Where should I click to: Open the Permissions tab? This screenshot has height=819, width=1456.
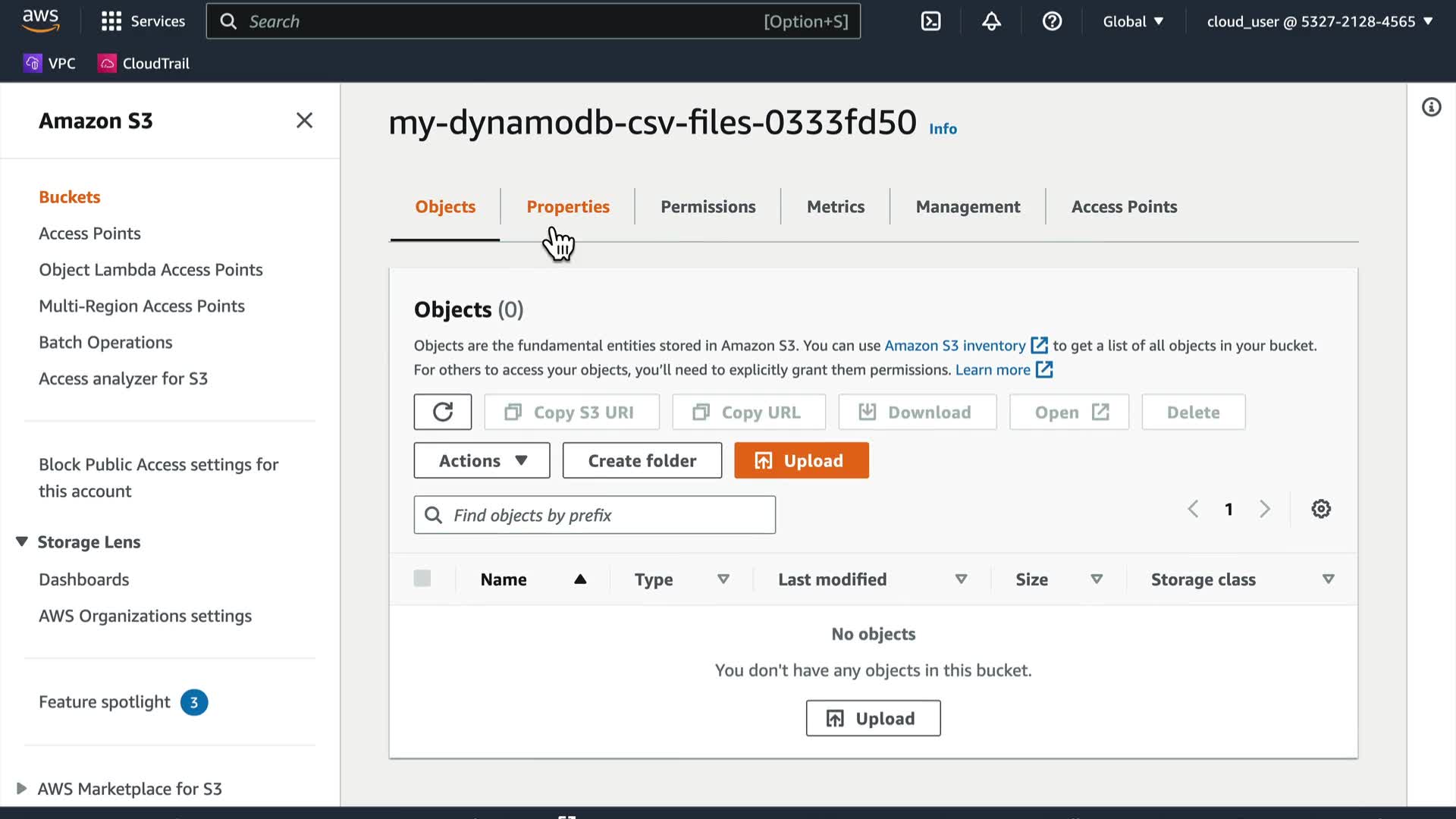point(708,206)
